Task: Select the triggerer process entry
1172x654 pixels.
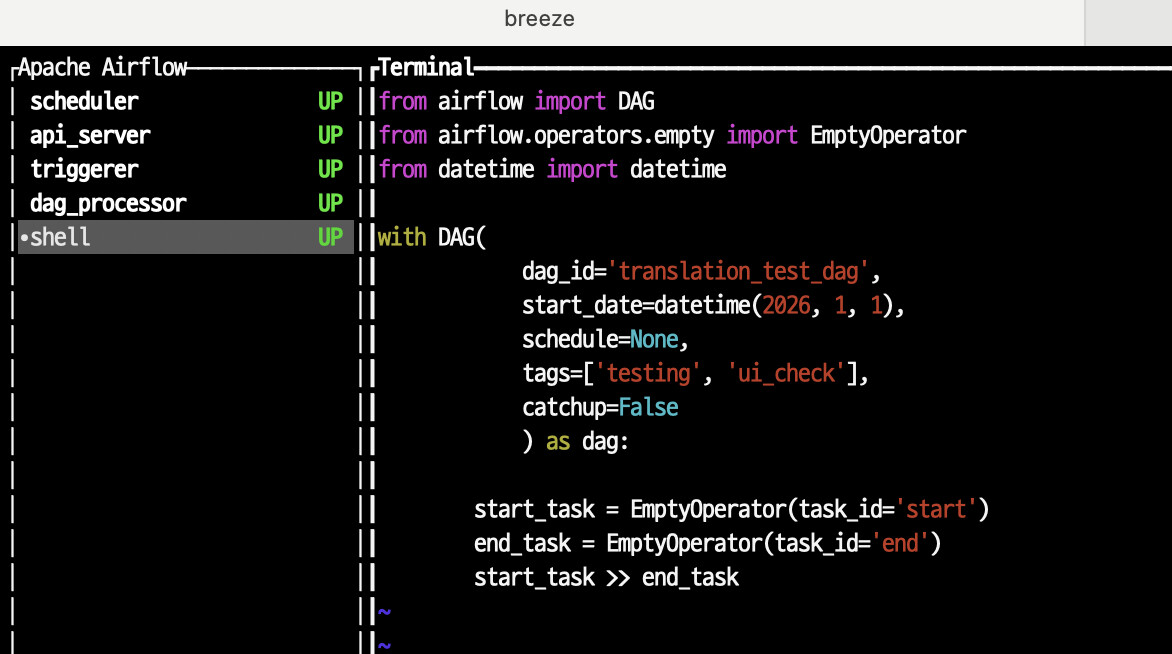Action: click(x=84, y=169)
